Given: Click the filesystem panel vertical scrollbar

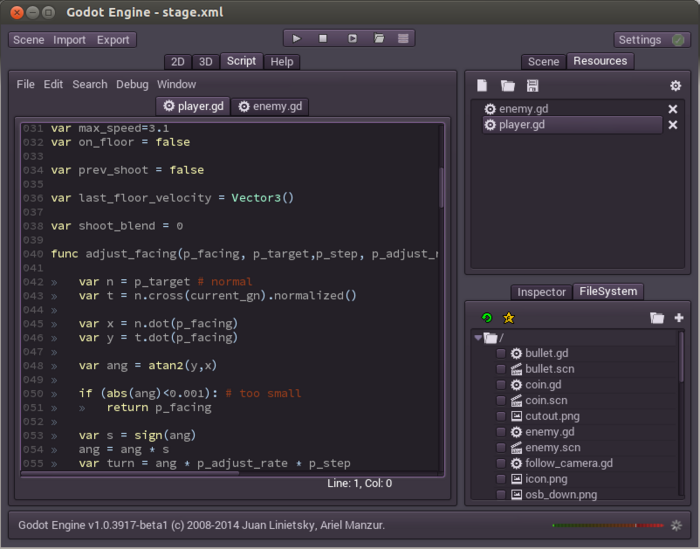Looking at the screenshot, I should pos(681,357).
